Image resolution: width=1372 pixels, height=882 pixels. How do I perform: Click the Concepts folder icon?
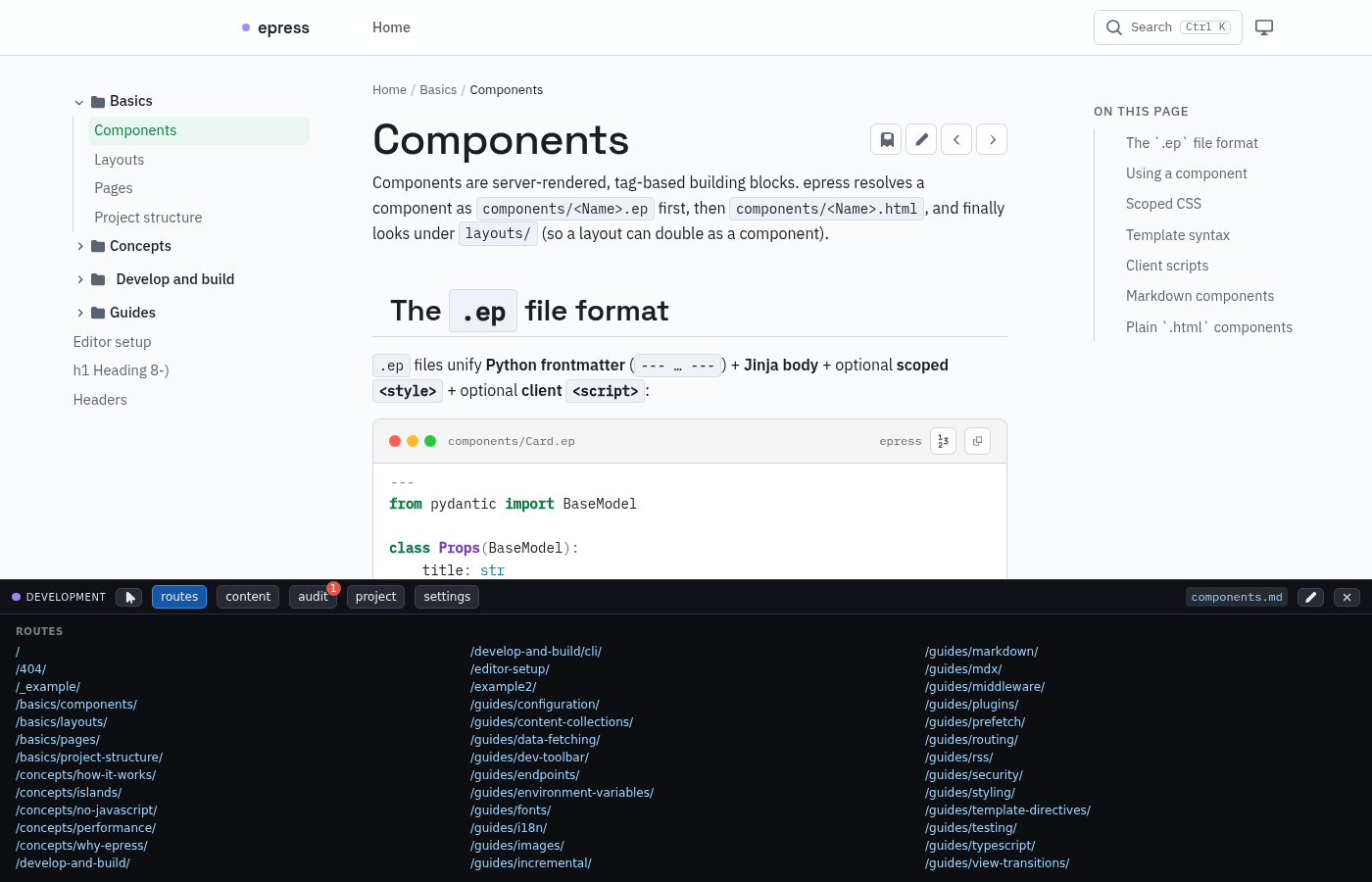click(x=98, y=246)
